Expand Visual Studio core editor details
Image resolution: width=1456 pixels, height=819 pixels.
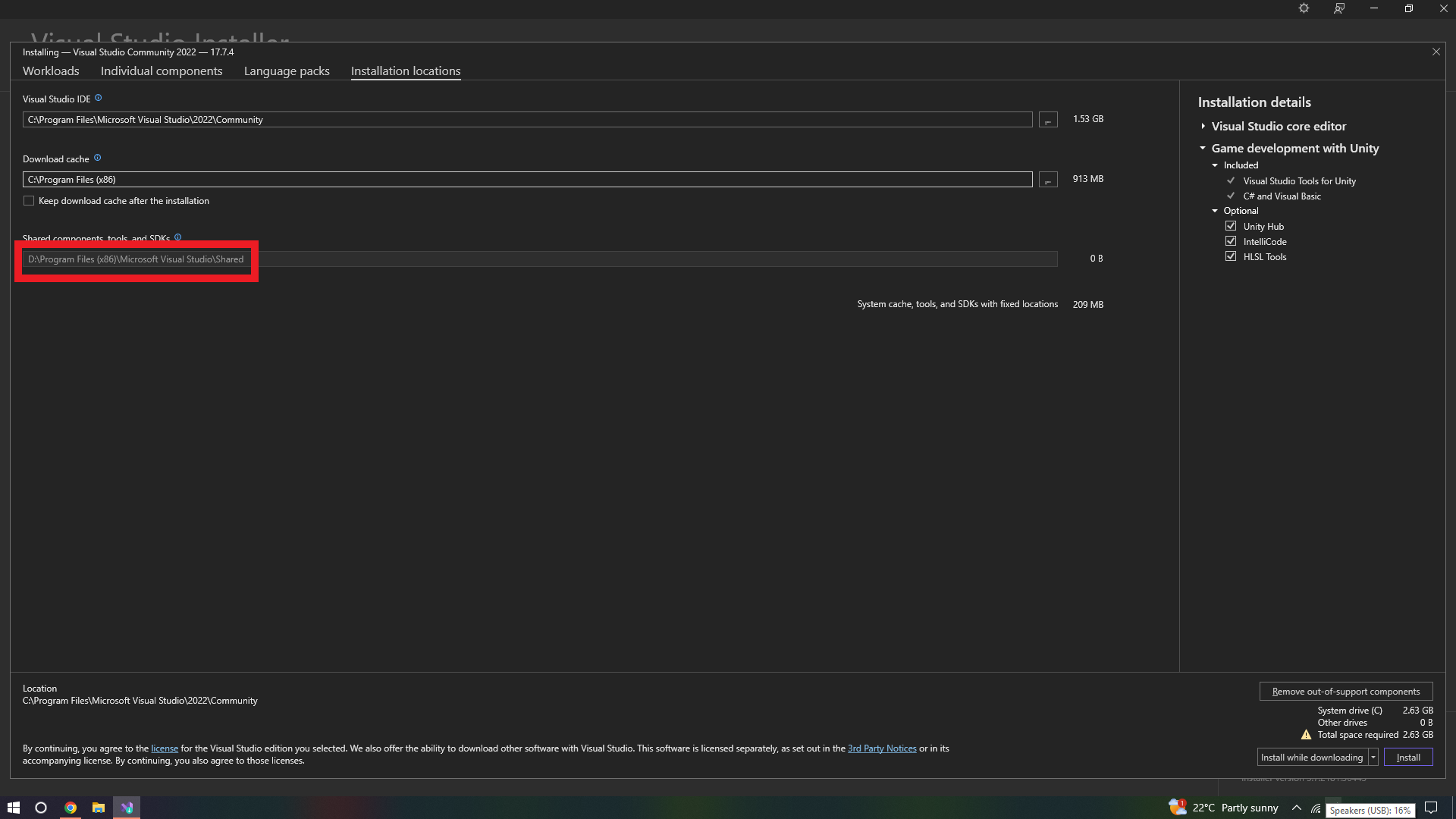[1203, 127]
